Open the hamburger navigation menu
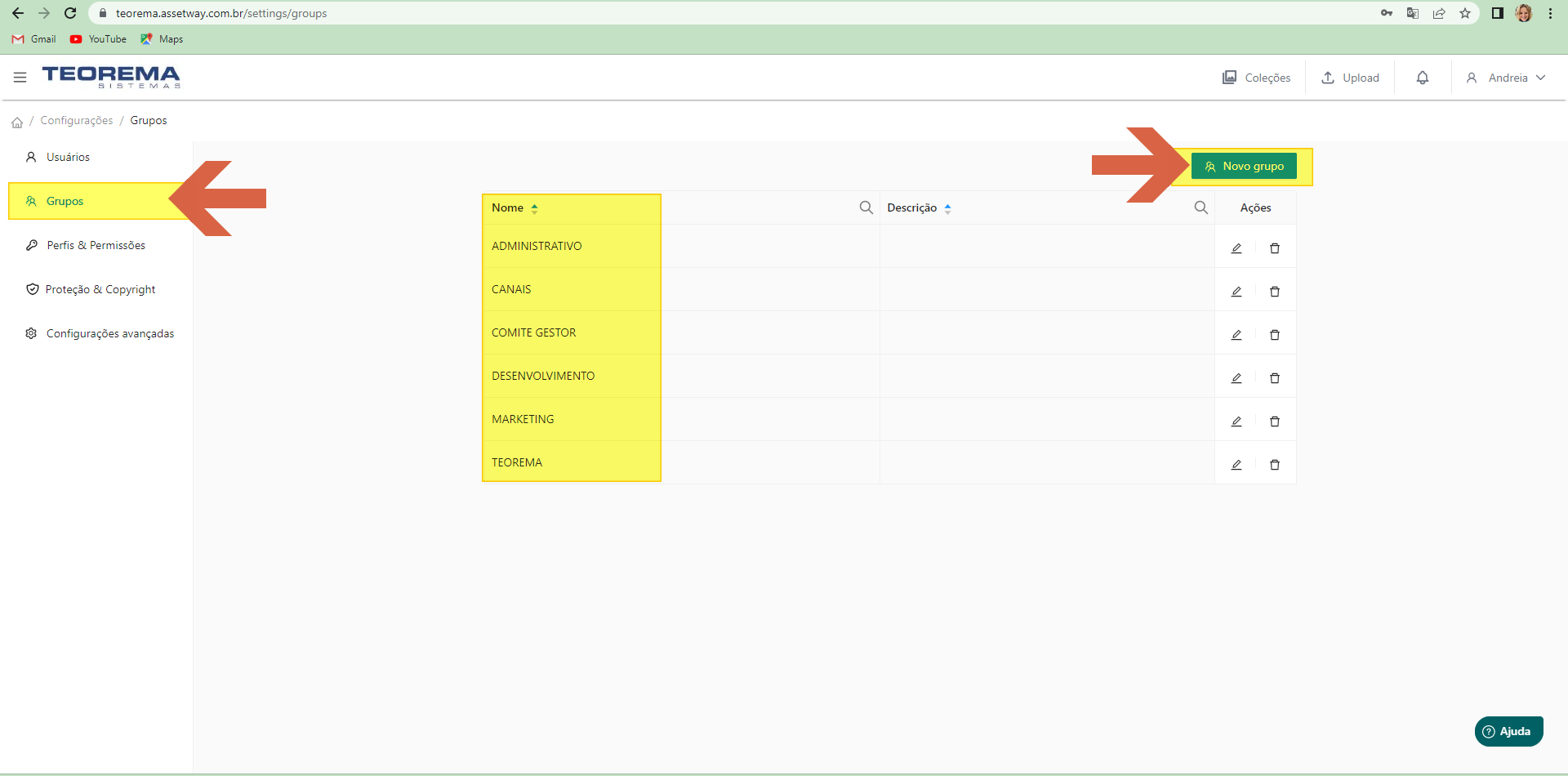1568x776 pixels. (x=20, y=78)
